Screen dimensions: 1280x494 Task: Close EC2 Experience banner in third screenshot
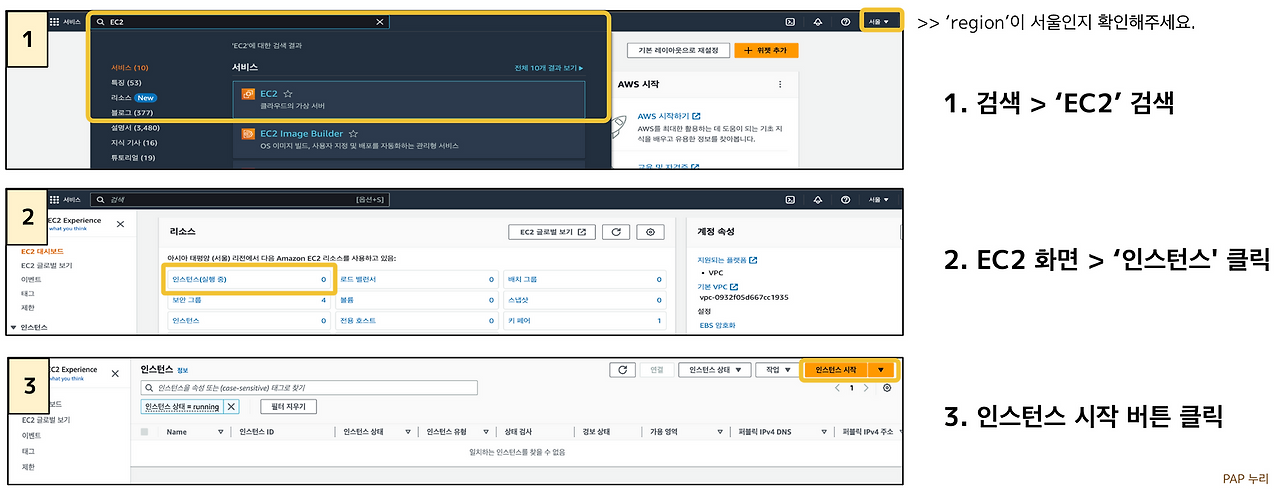(115, 372)
